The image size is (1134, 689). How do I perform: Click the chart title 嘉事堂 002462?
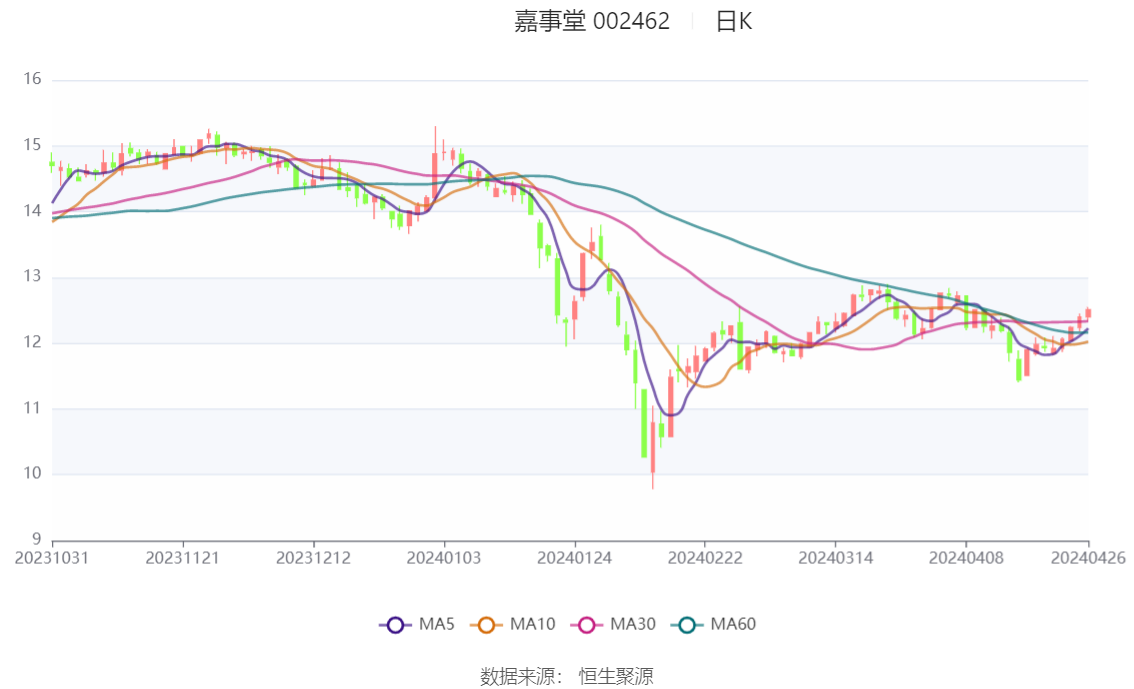[x=592, y=22]
